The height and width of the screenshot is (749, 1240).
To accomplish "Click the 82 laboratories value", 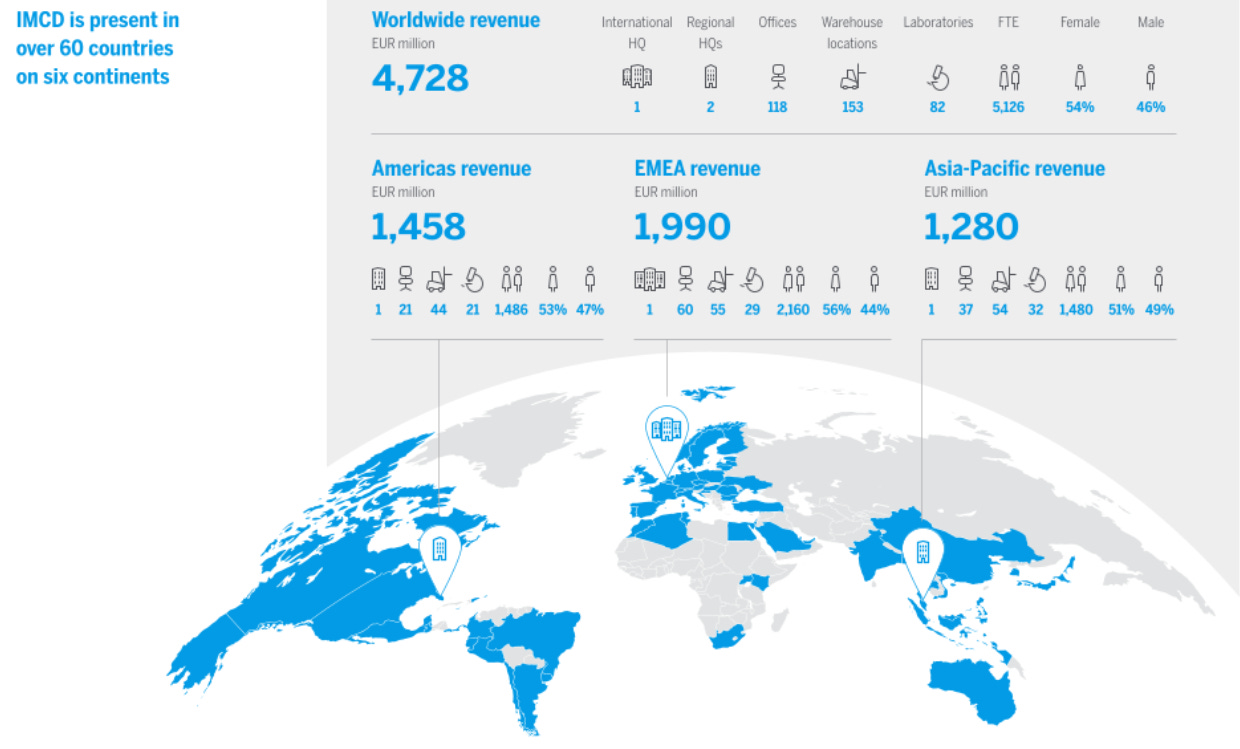I will (x=937, y=107).
